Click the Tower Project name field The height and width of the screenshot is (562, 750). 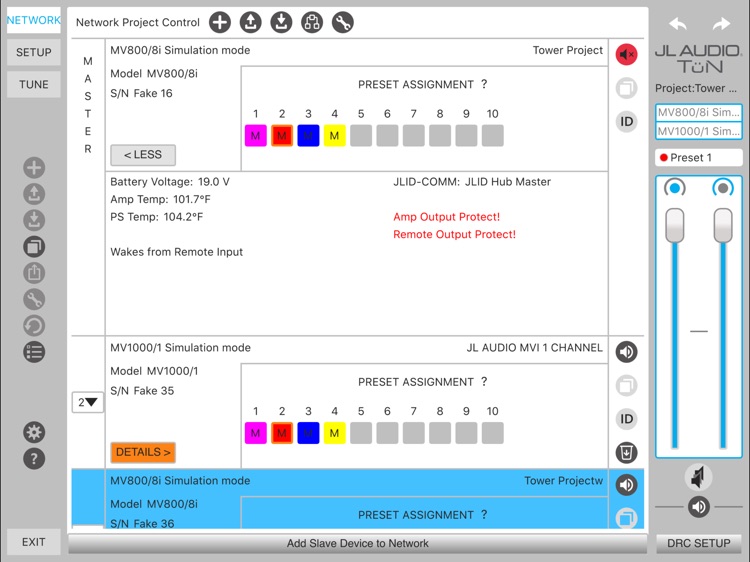(x=568, y=50)
